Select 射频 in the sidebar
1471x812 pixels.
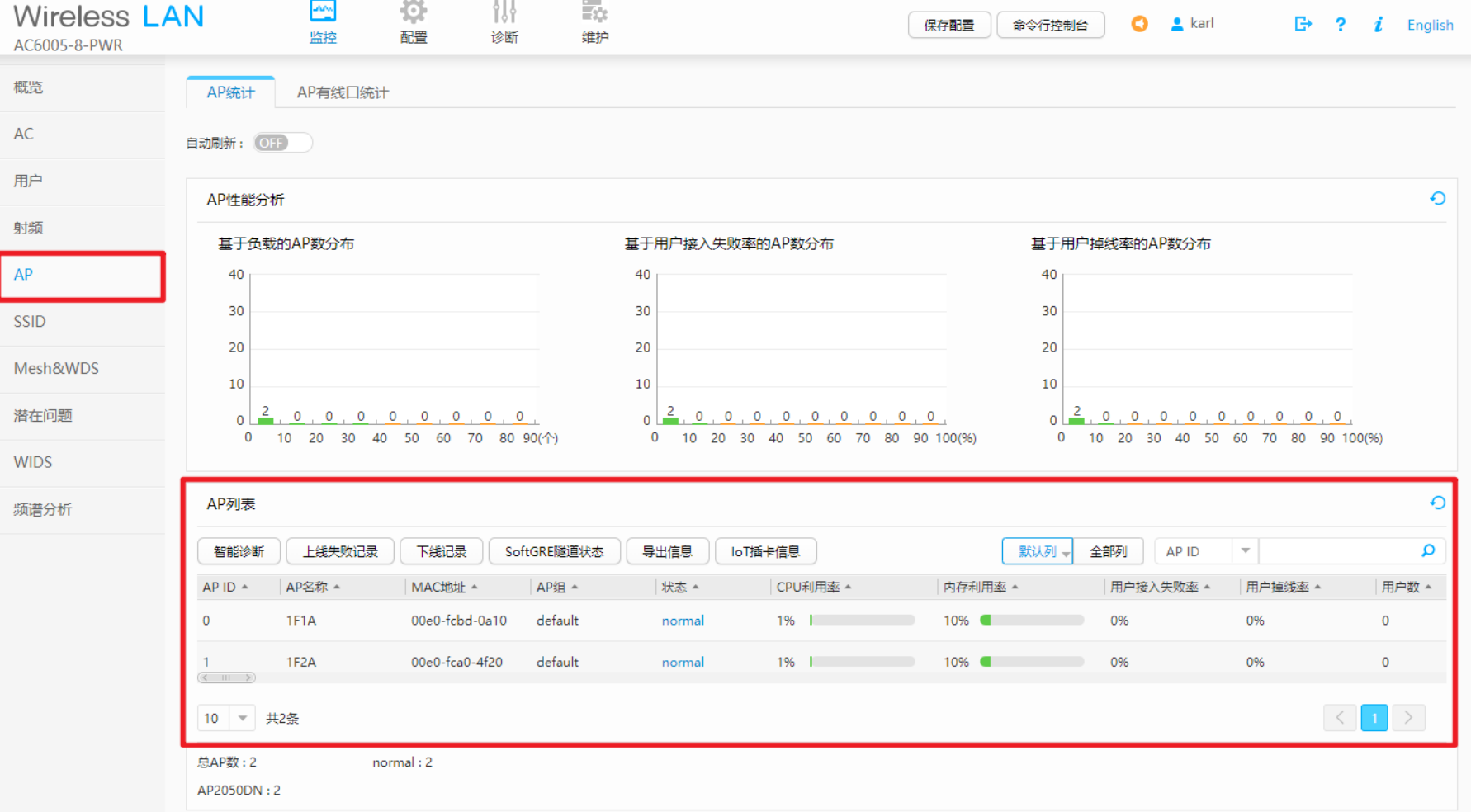83,229
